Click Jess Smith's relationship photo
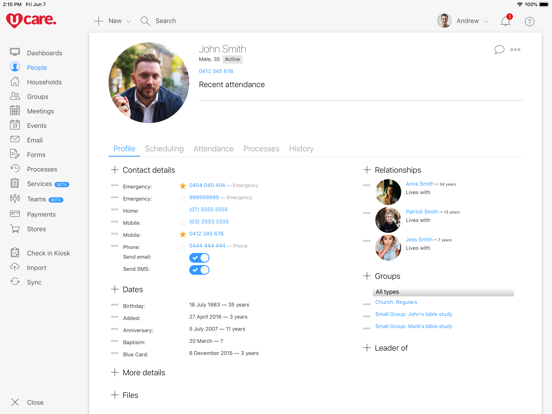 [x=388, y=248]
